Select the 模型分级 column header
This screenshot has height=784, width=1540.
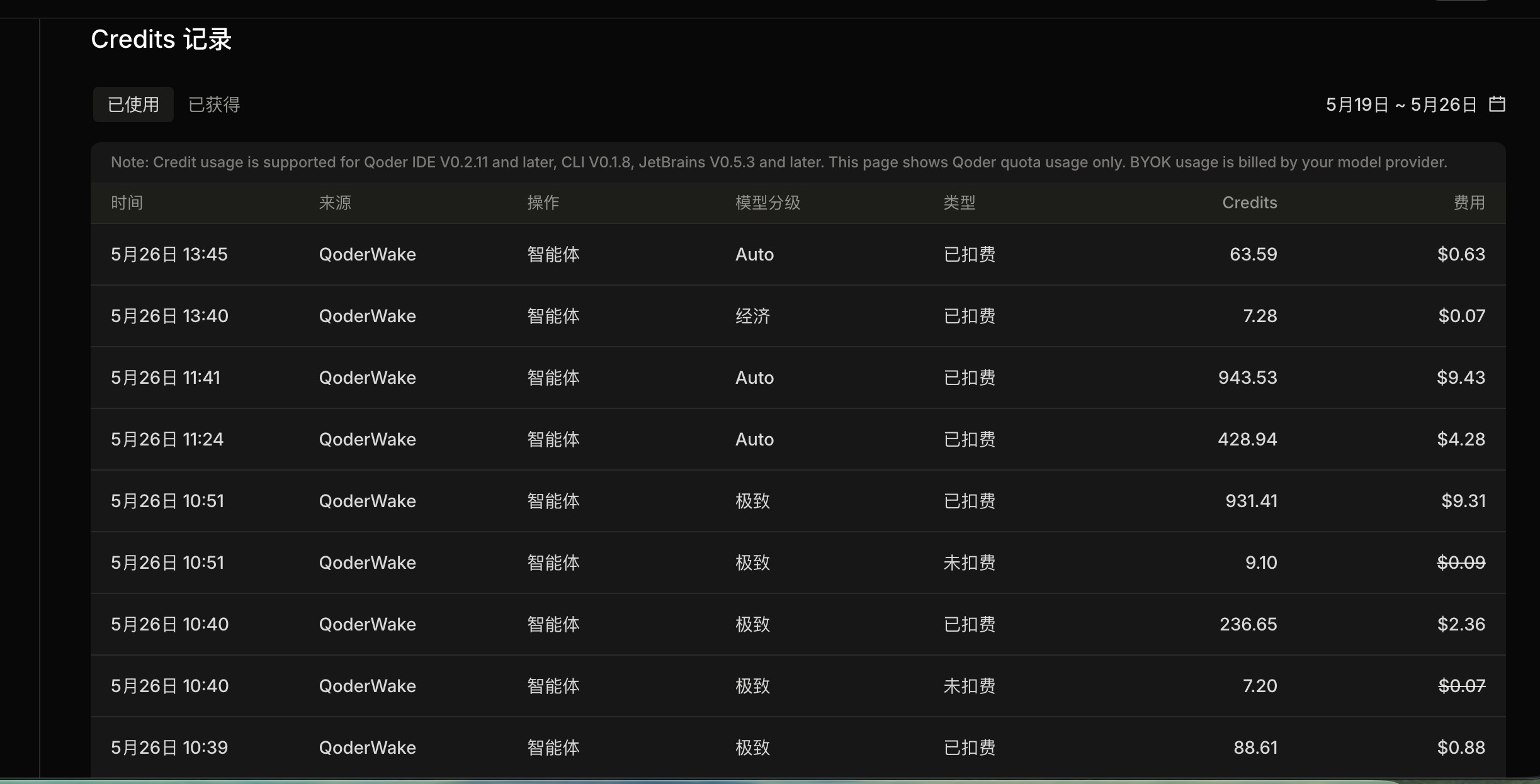point(767,203)
